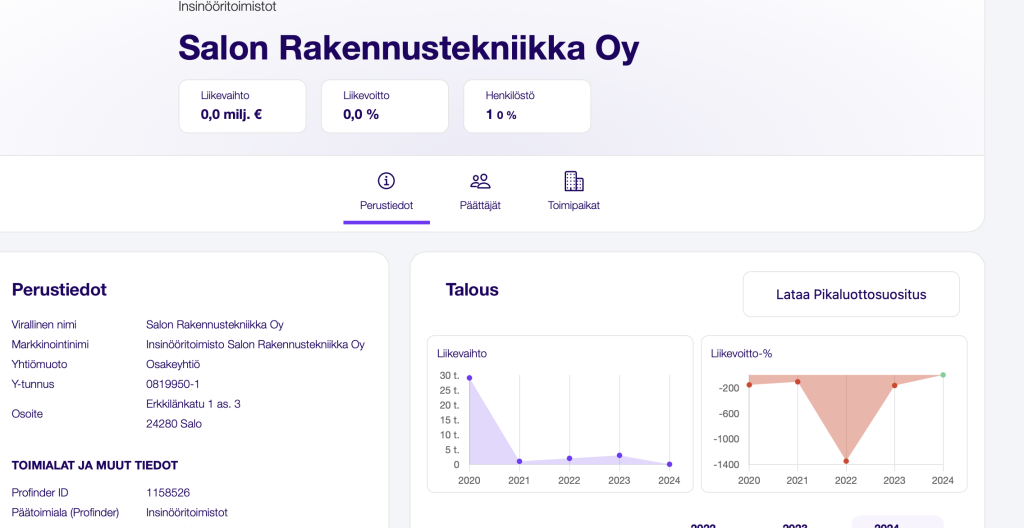This screenshot has width=1024, height=528.
Task: Click the Liikevaihto chart title
Action: coord(462,354)
